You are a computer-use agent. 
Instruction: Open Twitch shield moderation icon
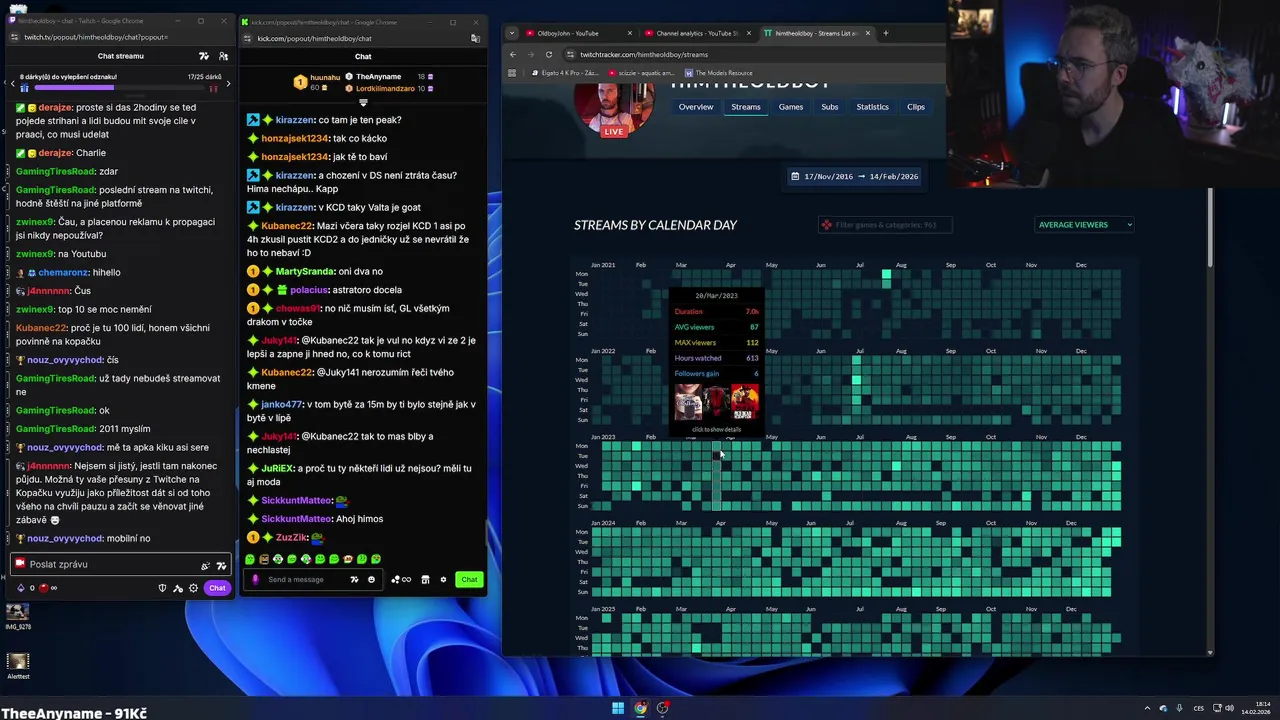pyautogui.click(x=163, y=588)
